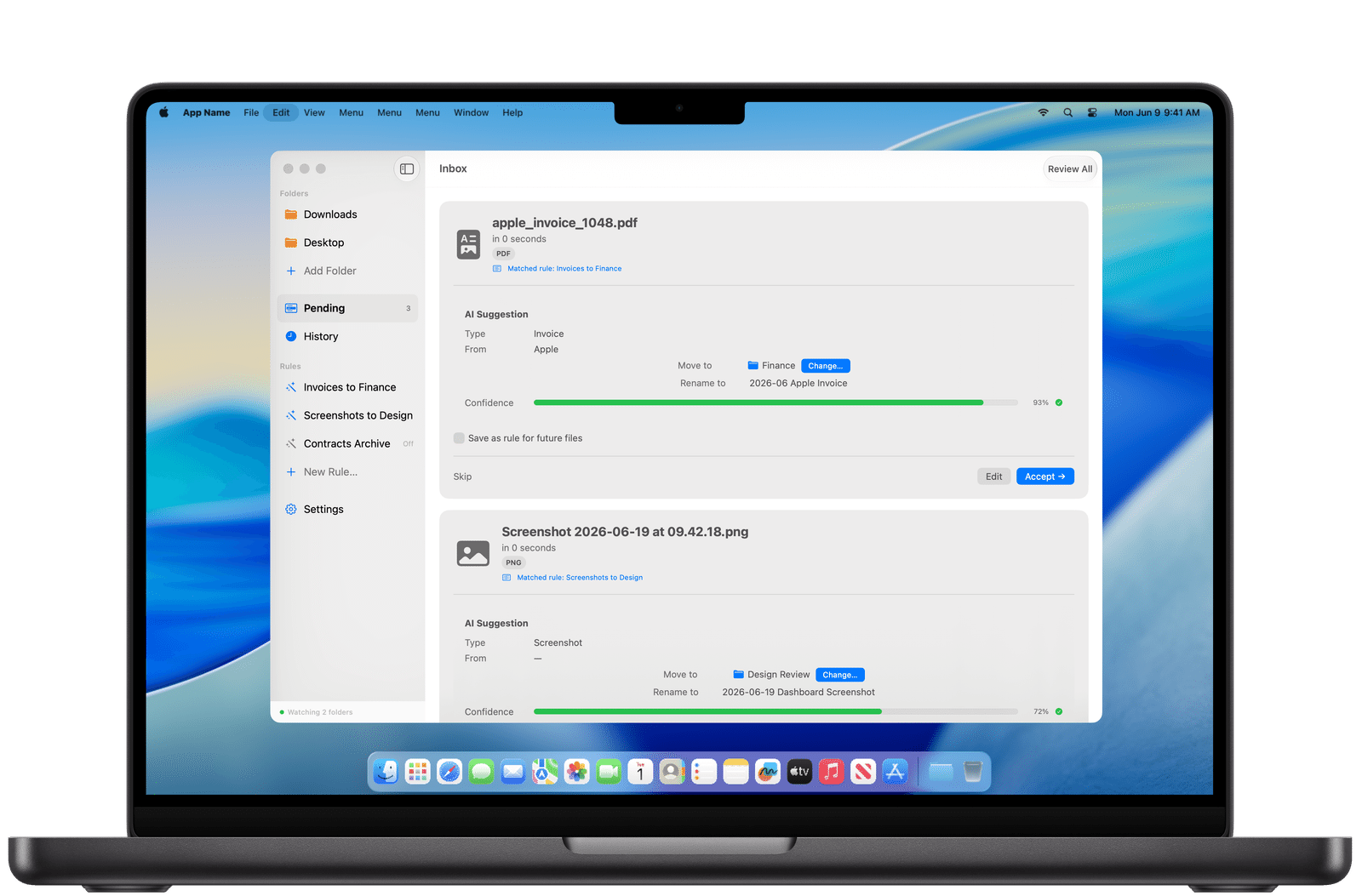Select the Invoices to Finance rule wand icon
1362x896 pixels.
tap(291, 387)
